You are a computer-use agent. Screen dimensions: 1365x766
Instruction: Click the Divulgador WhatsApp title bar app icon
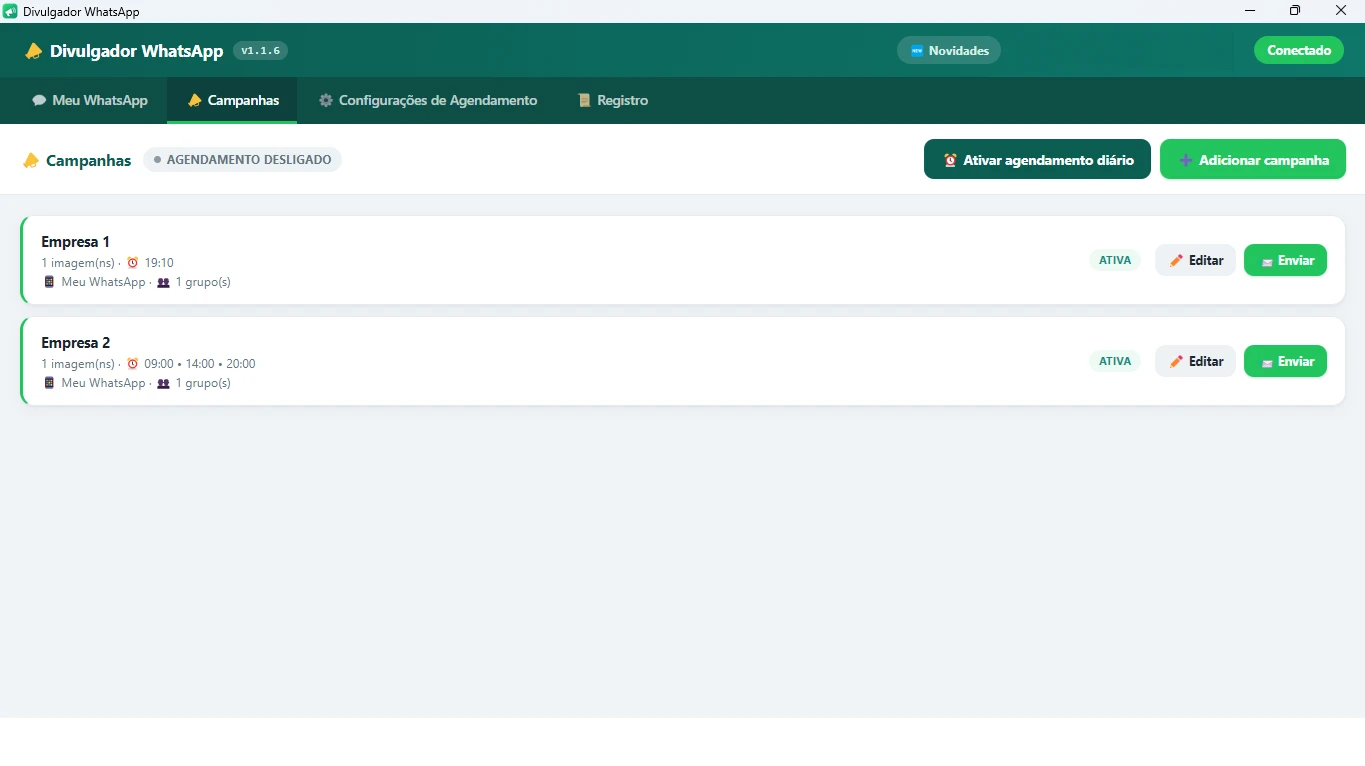[x=11, y=11]
